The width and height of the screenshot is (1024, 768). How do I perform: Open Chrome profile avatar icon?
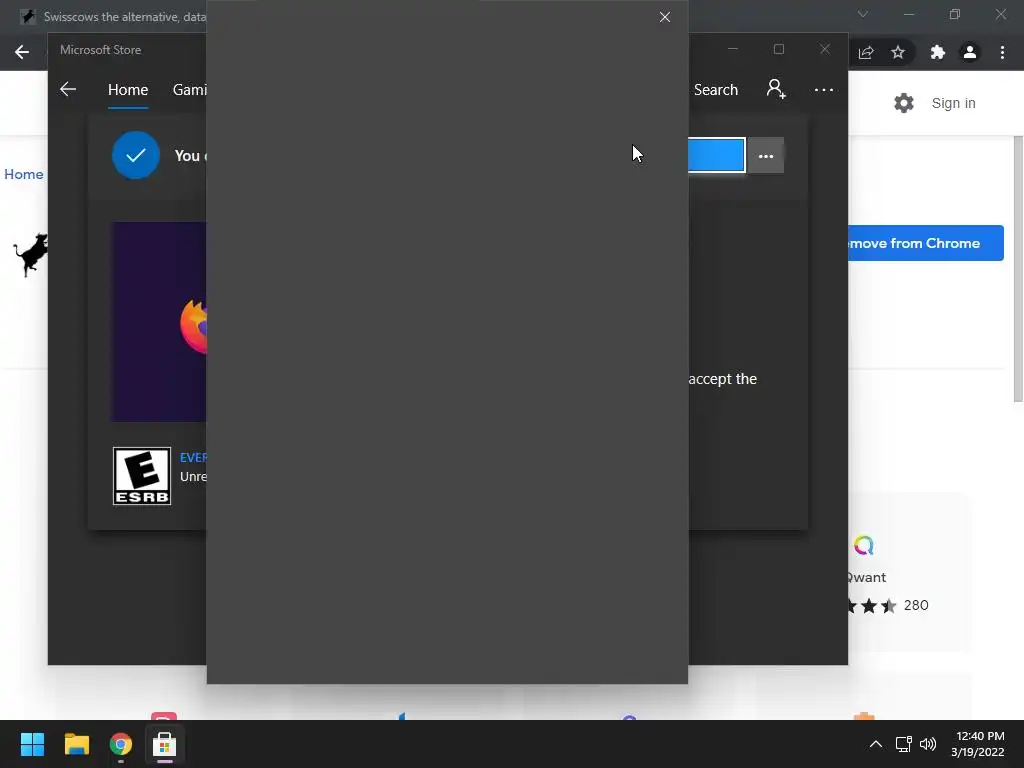(x=970, y=52)
